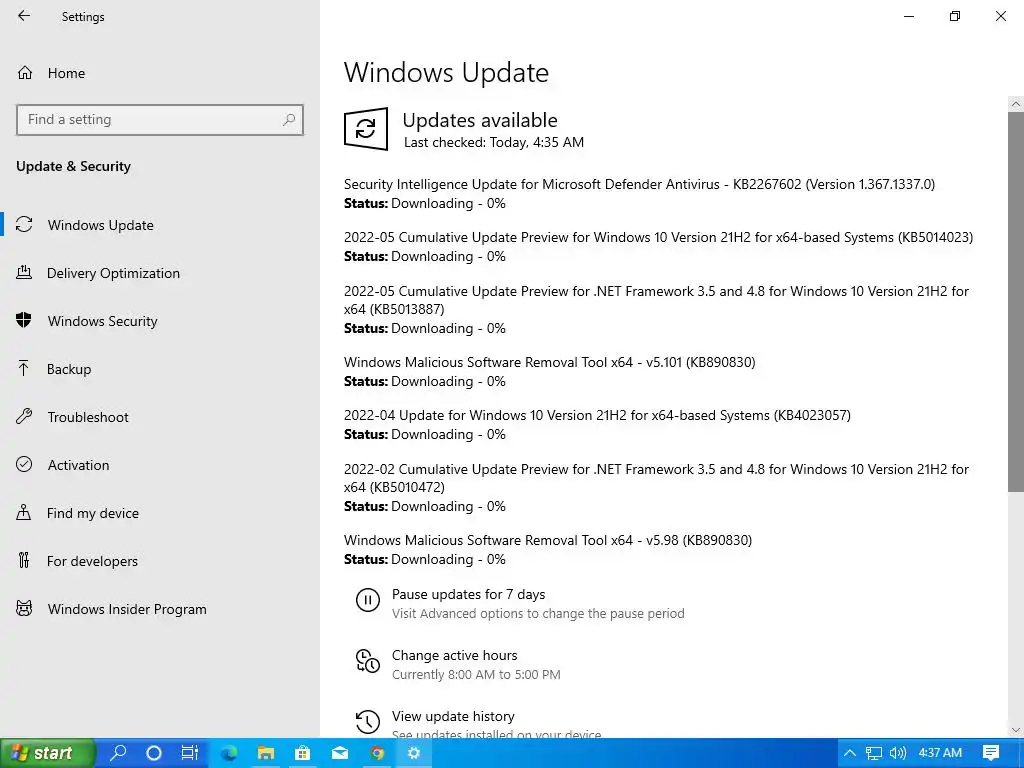Open Windows Security page
Image resolution: width=1024 pixels, height=768 pixels.
point(103,321)
